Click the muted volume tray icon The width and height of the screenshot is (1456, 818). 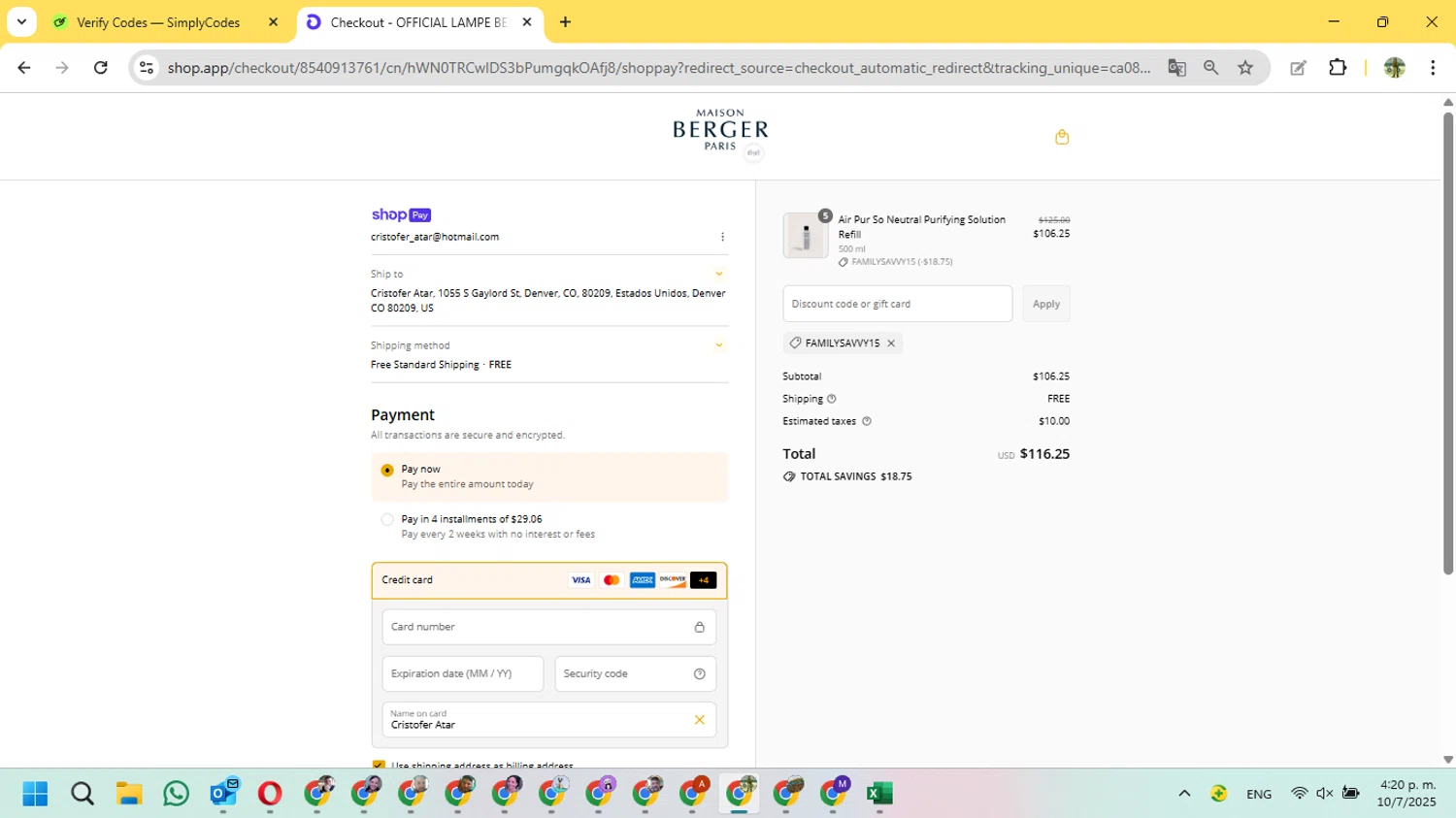coord(1324,794)
